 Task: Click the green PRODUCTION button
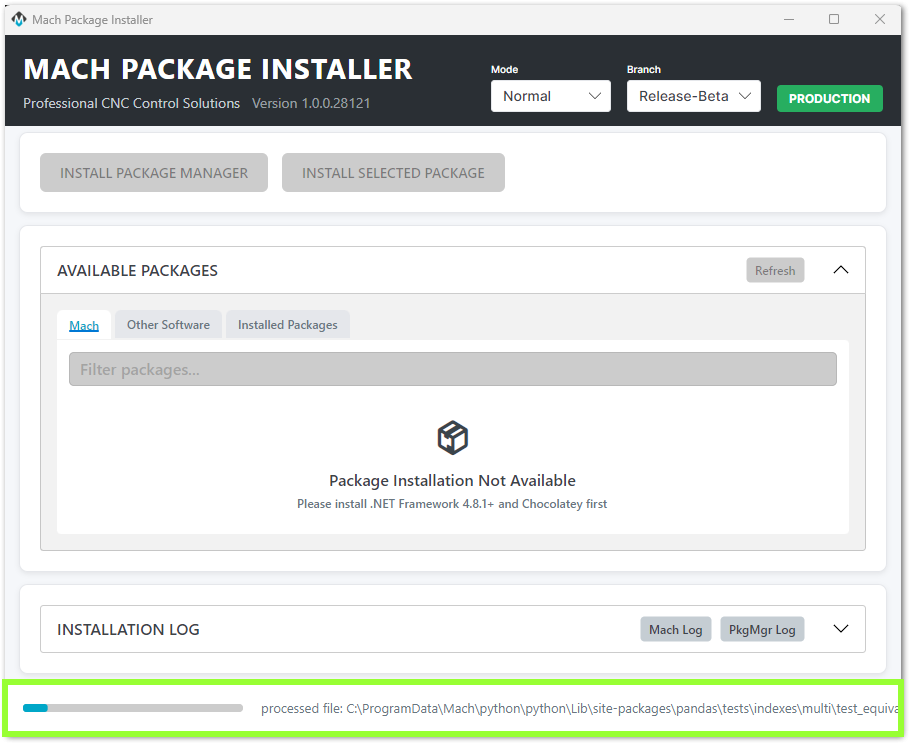(x=829, y=99)
